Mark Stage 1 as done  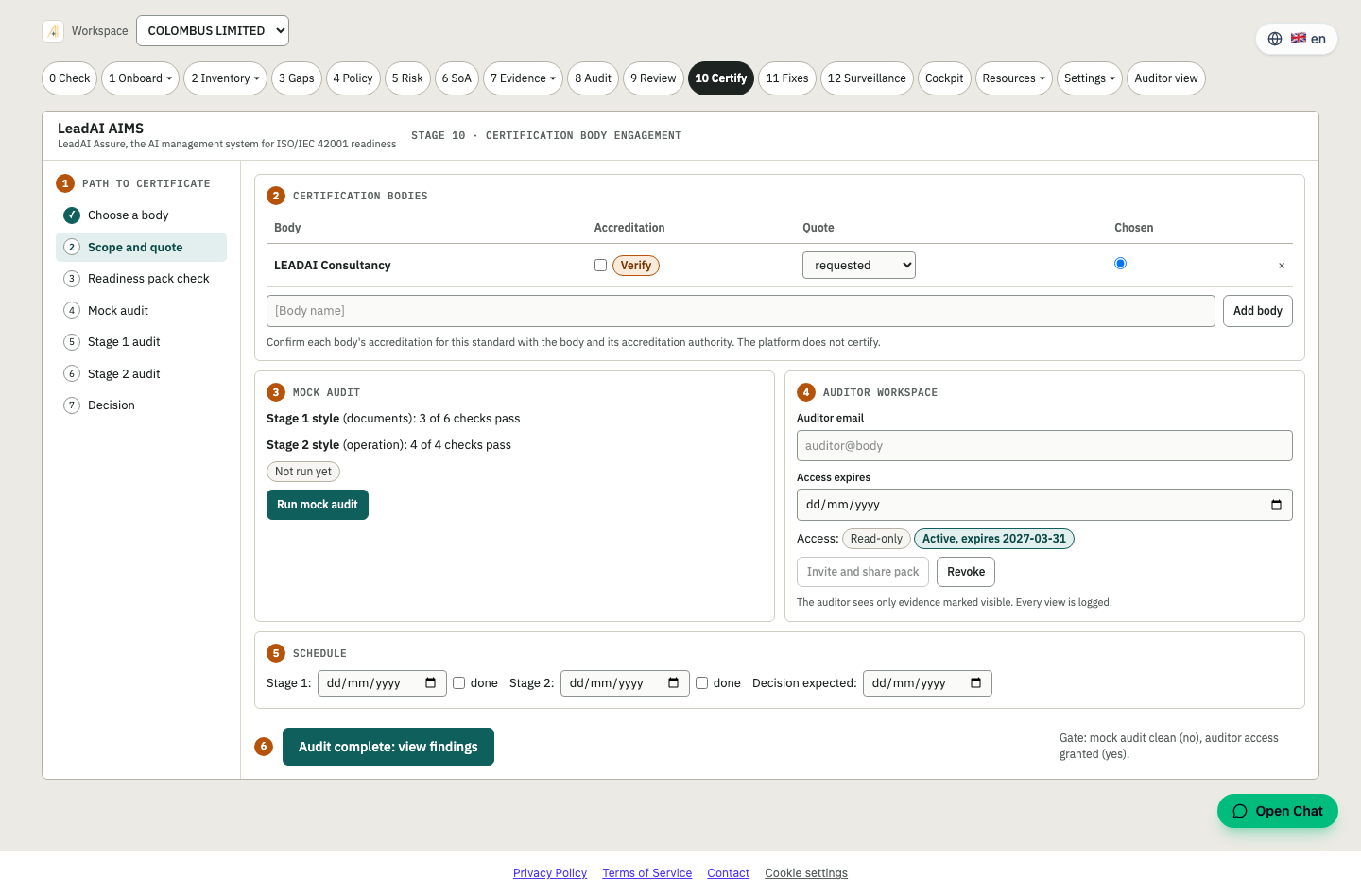[x=459, y=683]
